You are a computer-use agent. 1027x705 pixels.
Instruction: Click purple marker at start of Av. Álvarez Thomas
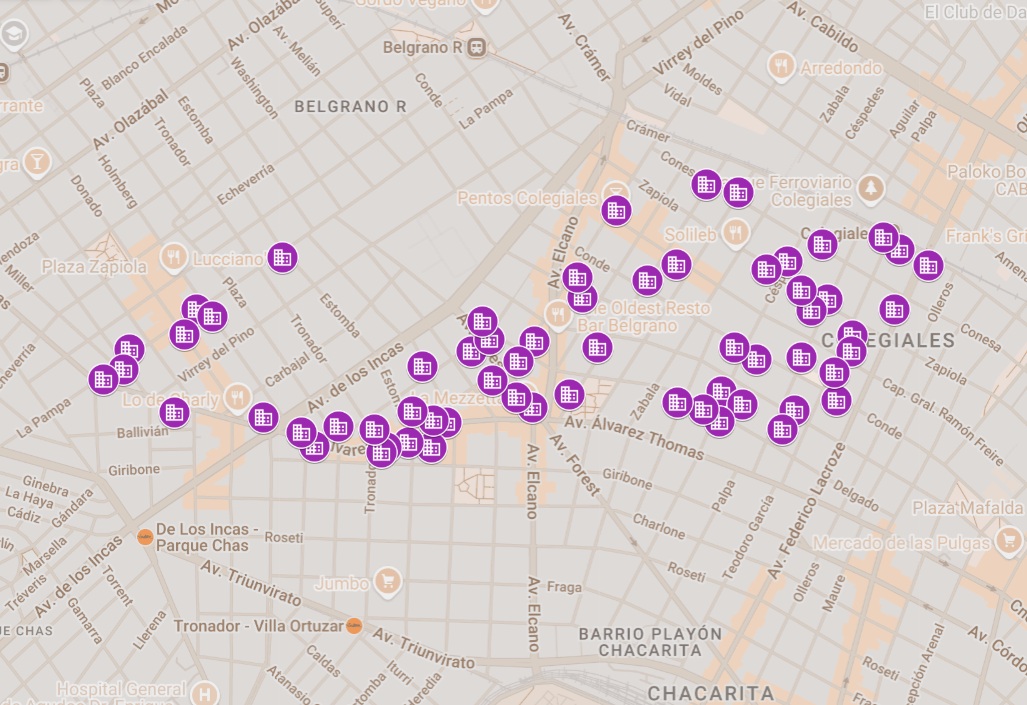[569, 394]
